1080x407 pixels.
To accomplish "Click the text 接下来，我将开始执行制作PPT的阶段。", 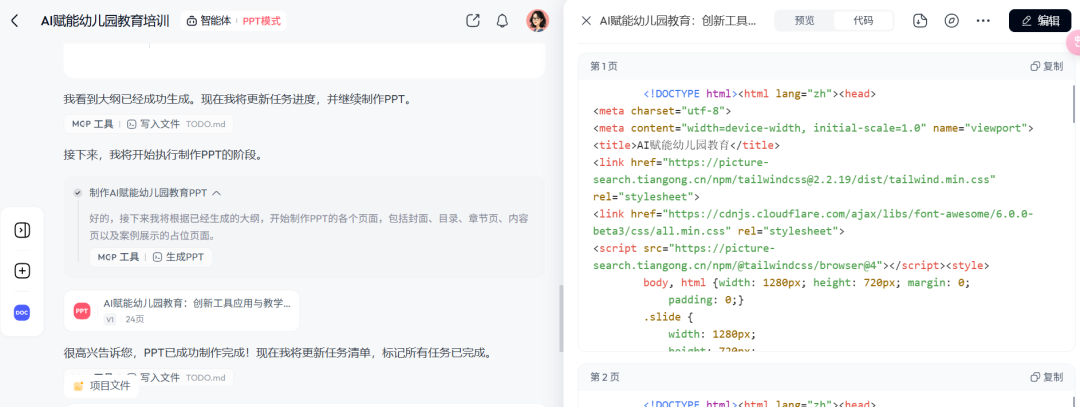I will click(163, 155).
